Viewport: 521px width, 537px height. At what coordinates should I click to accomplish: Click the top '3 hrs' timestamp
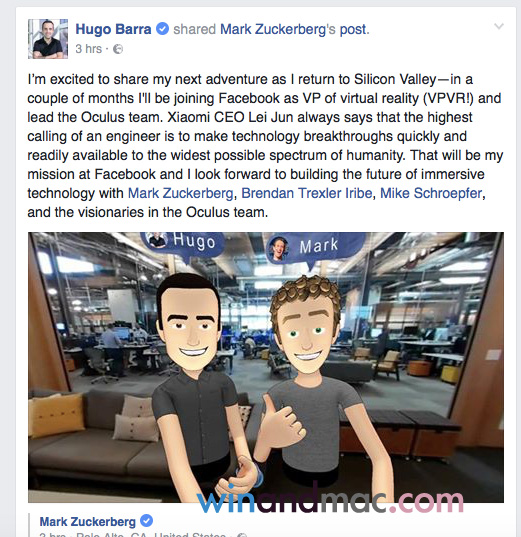[x=89, y=49]
